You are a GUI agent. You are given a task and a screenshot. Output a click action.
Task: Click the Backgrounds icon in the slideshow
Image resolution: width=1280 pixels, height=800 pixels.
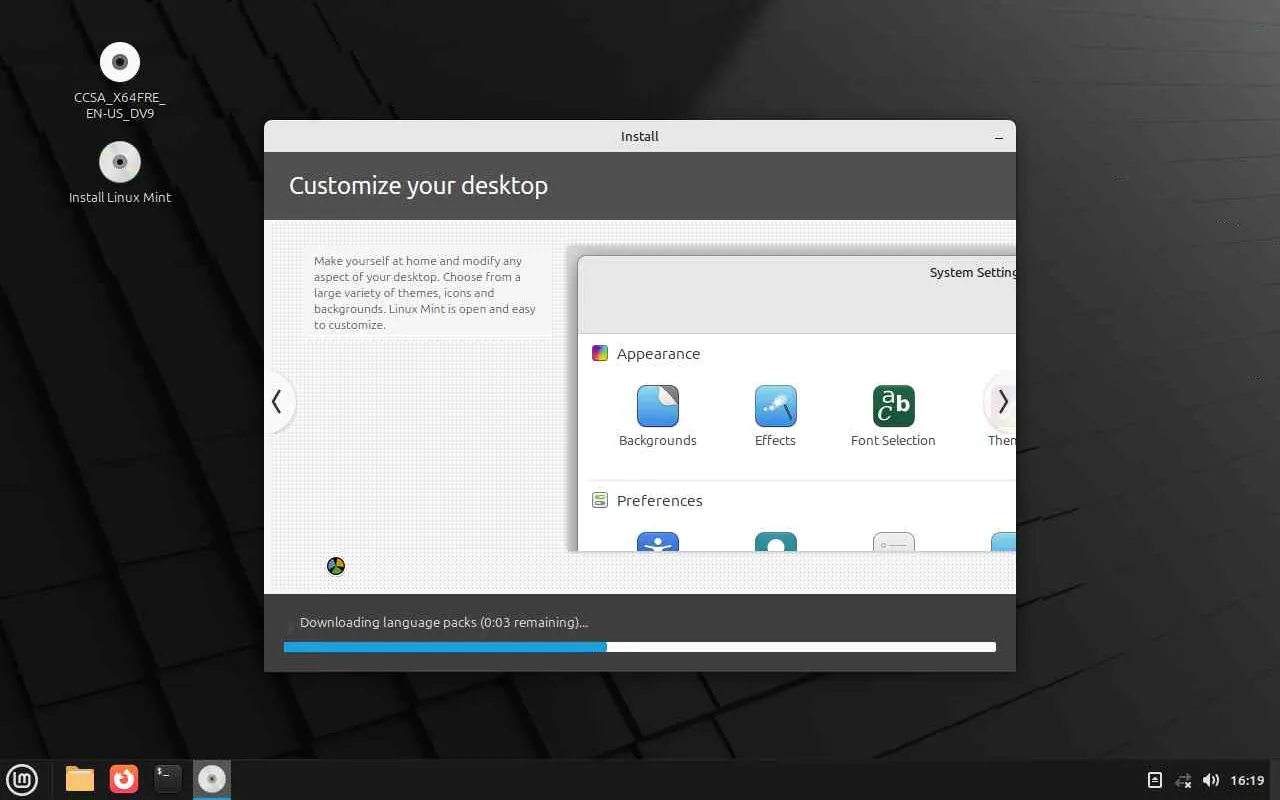point(658,406)
